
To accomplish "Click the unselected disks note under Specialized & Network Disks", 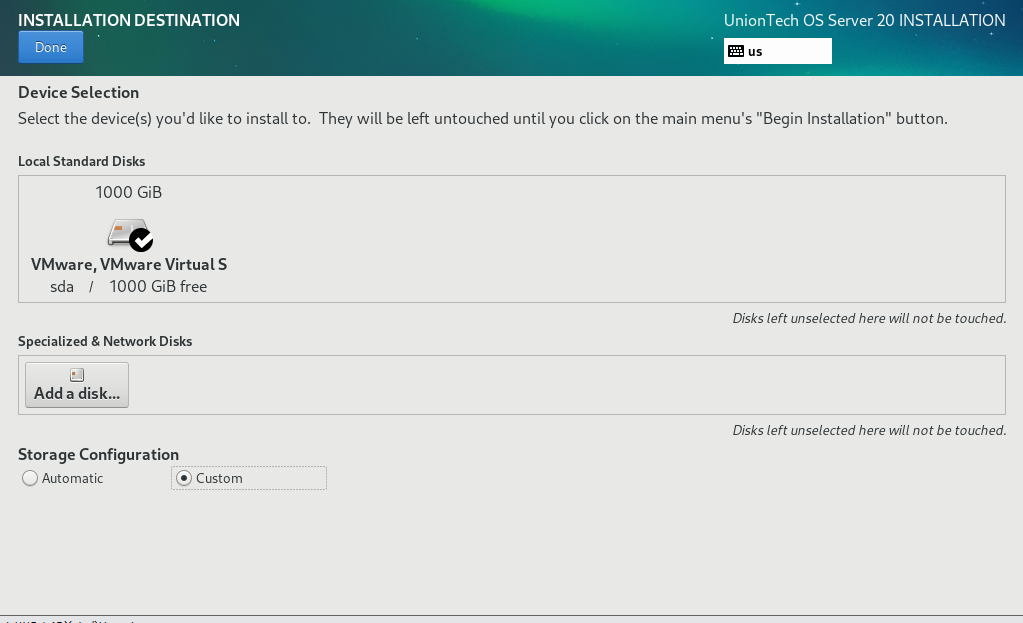I will 869,431.
